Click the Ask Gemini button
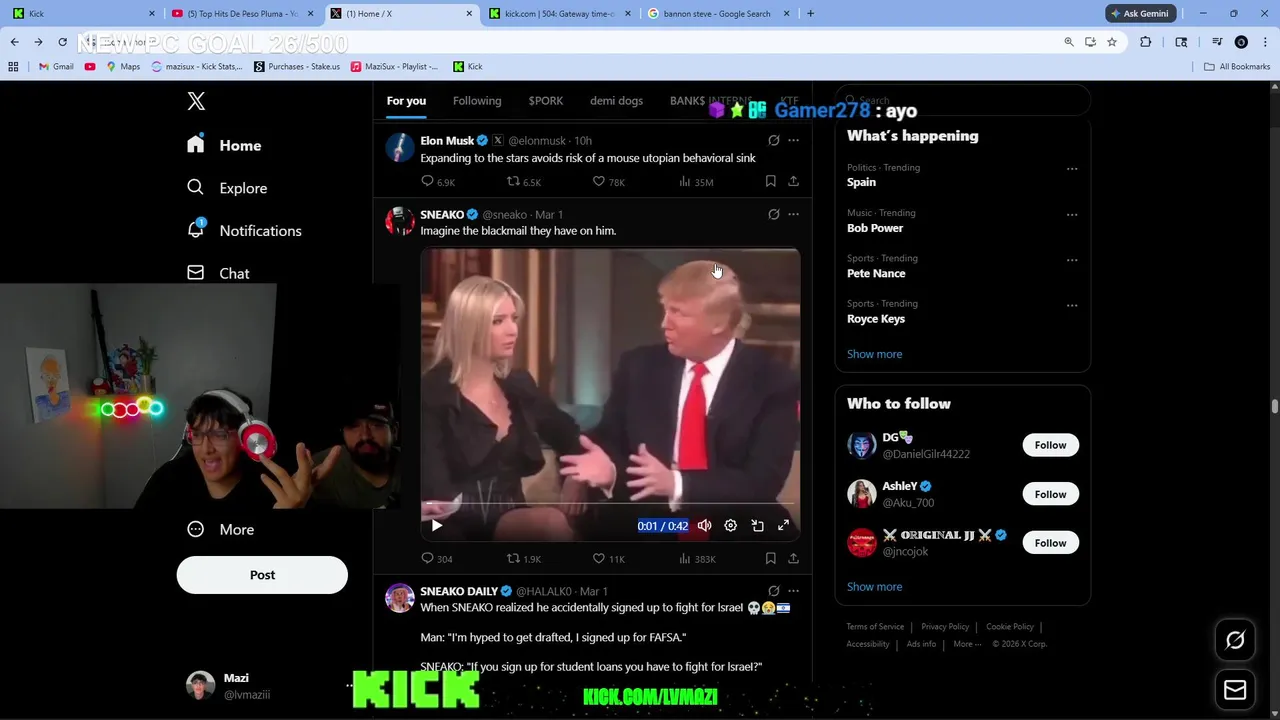The image size is (1280, 720). tap(1139, 13)
